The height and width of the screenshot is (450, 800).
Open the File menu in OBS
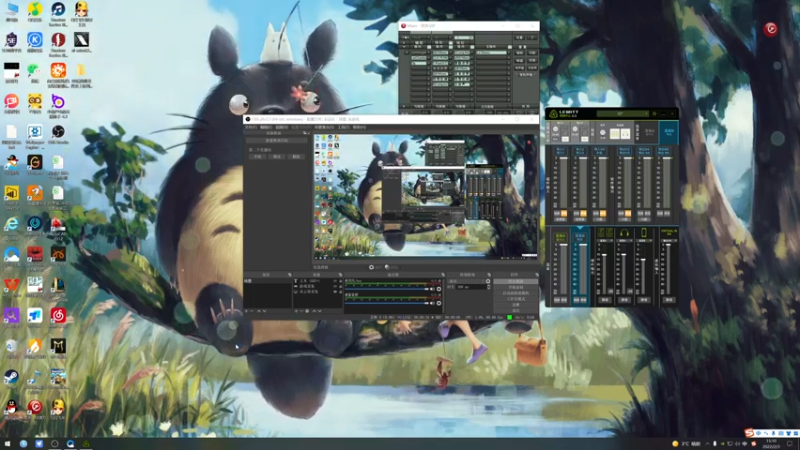[x=251, y=128]
